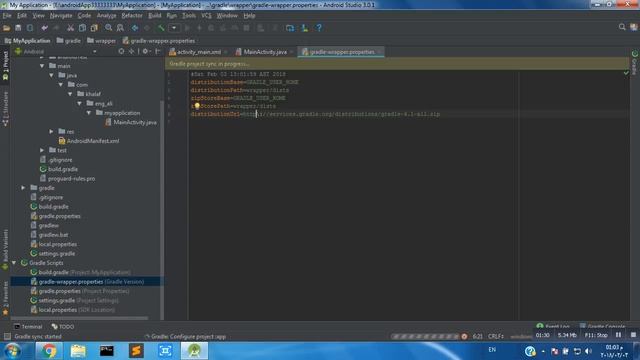This screenshot has height=360, width=640.
Task: Click wrapper in the breadcrumb bar
Action: tap(102, 41)
